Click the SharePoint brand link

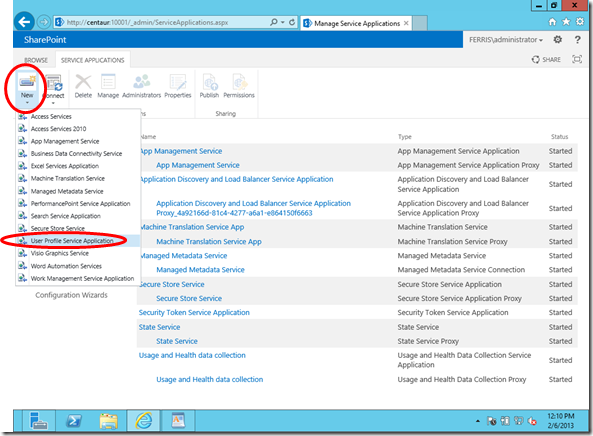click(45, 40)
